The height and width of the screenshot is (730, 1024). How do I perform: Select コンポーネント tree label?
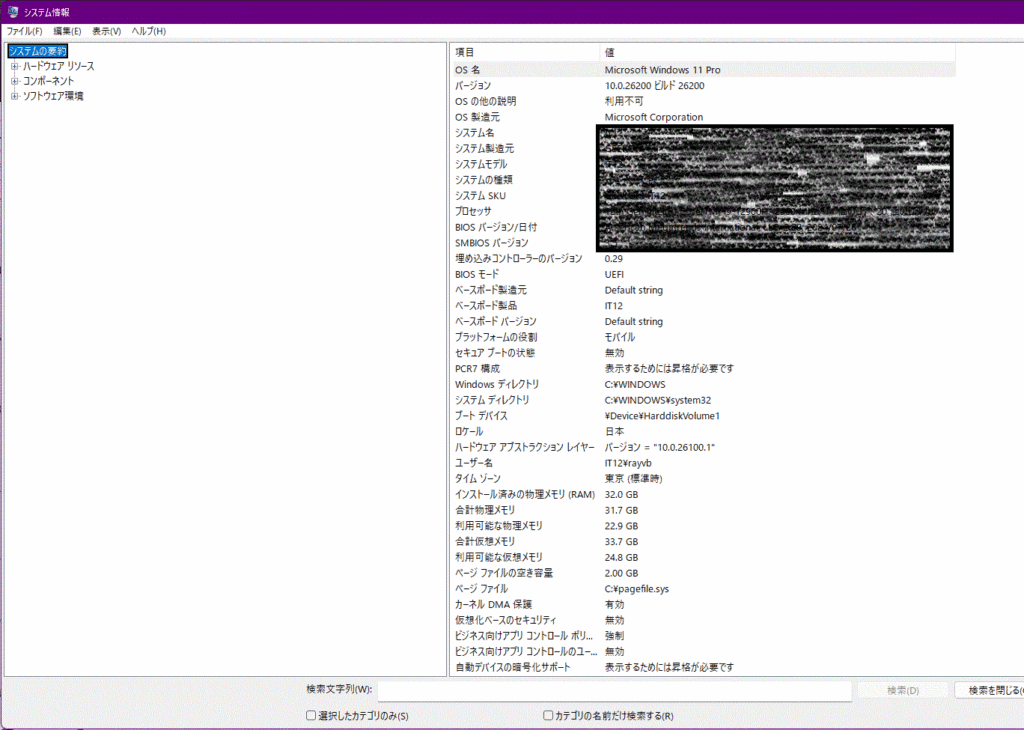click(x=48, y=81)
